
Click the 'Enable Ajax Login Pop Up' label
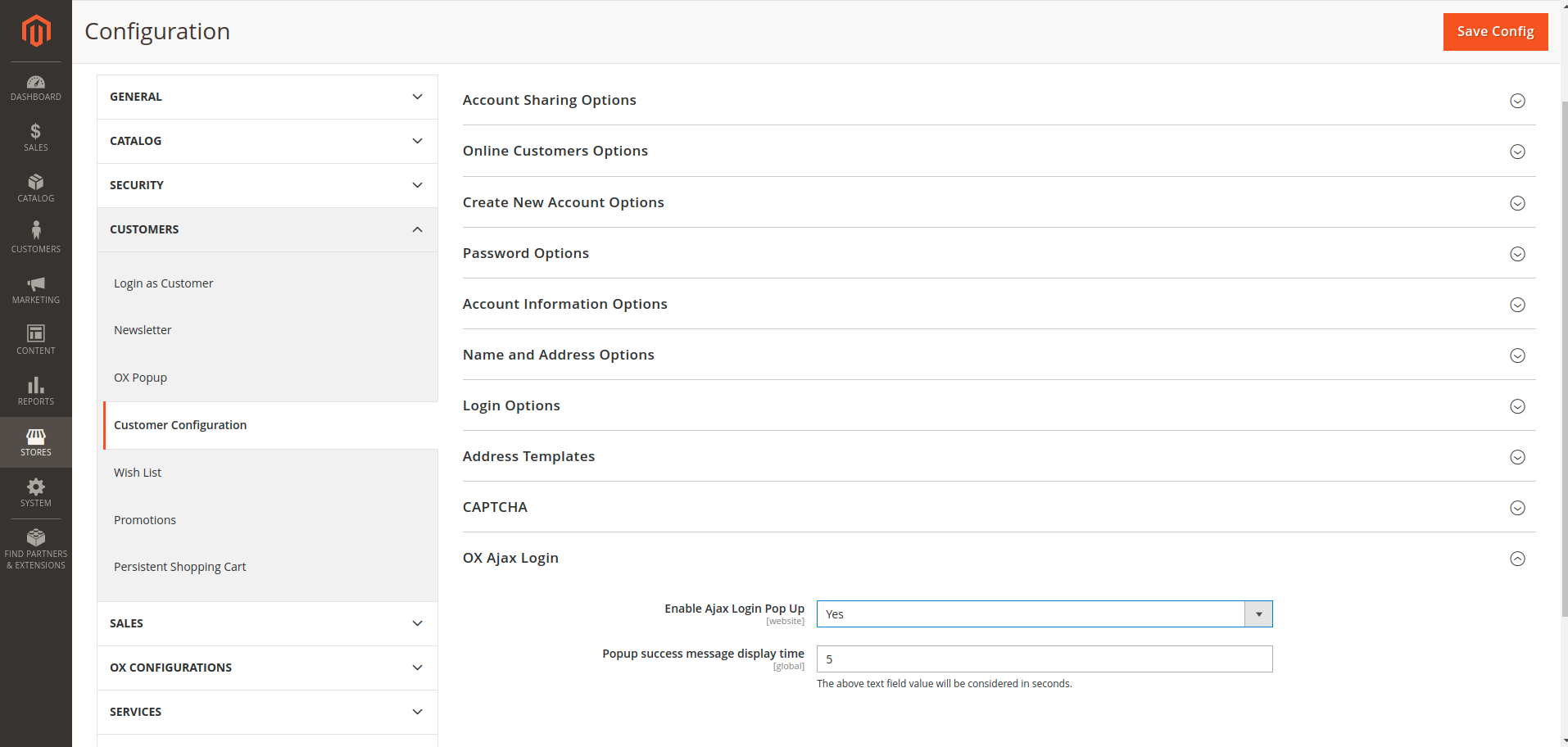pos(734,609)
